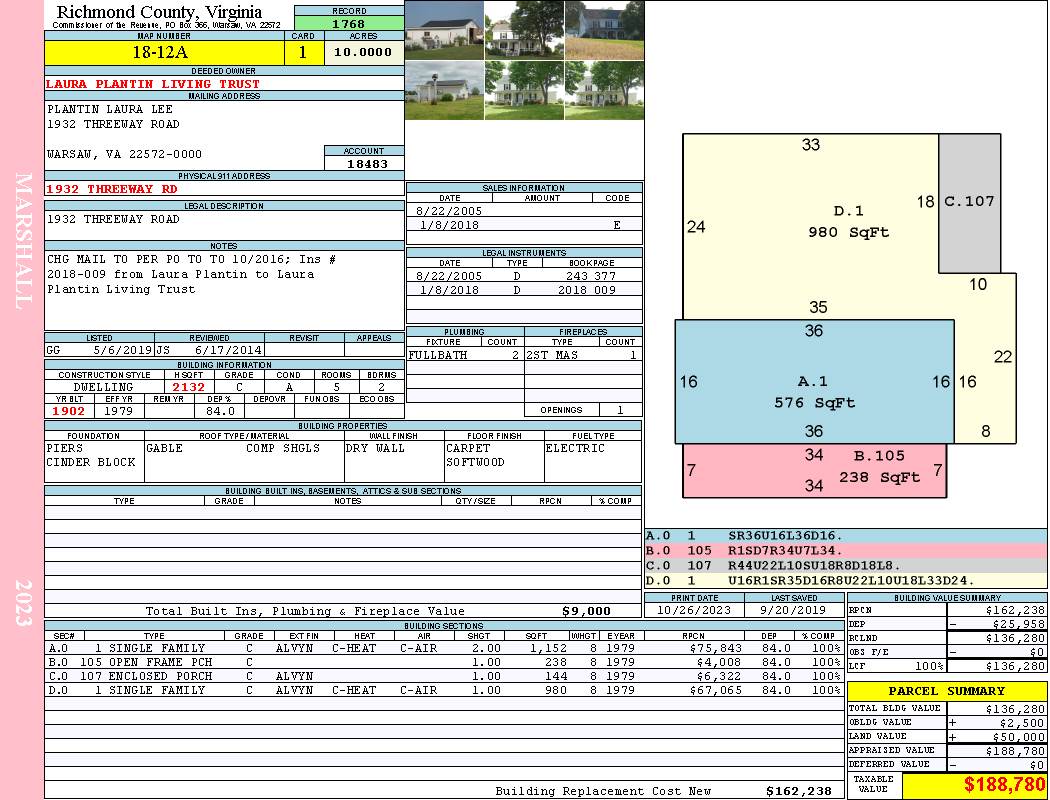Select CINDER BLOCK foundation entry

click(x=90, y=463)
